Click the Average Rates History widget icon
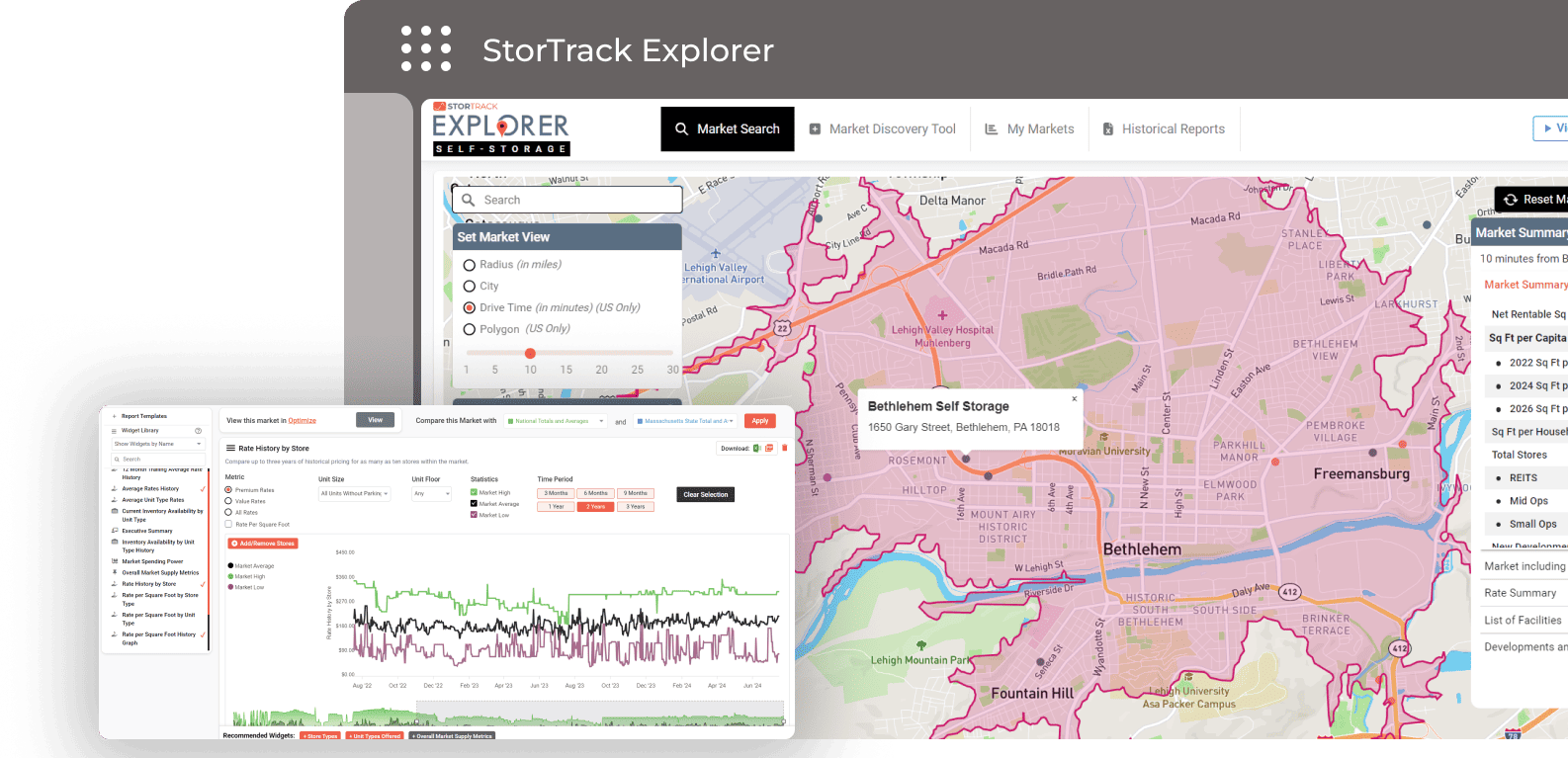Screen dimensions: 1568x758 115,488
